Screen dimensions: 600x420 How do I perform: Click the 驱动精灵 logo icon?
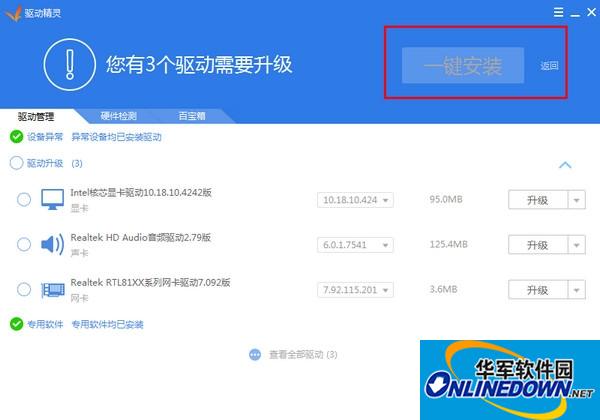coord(13,13)
